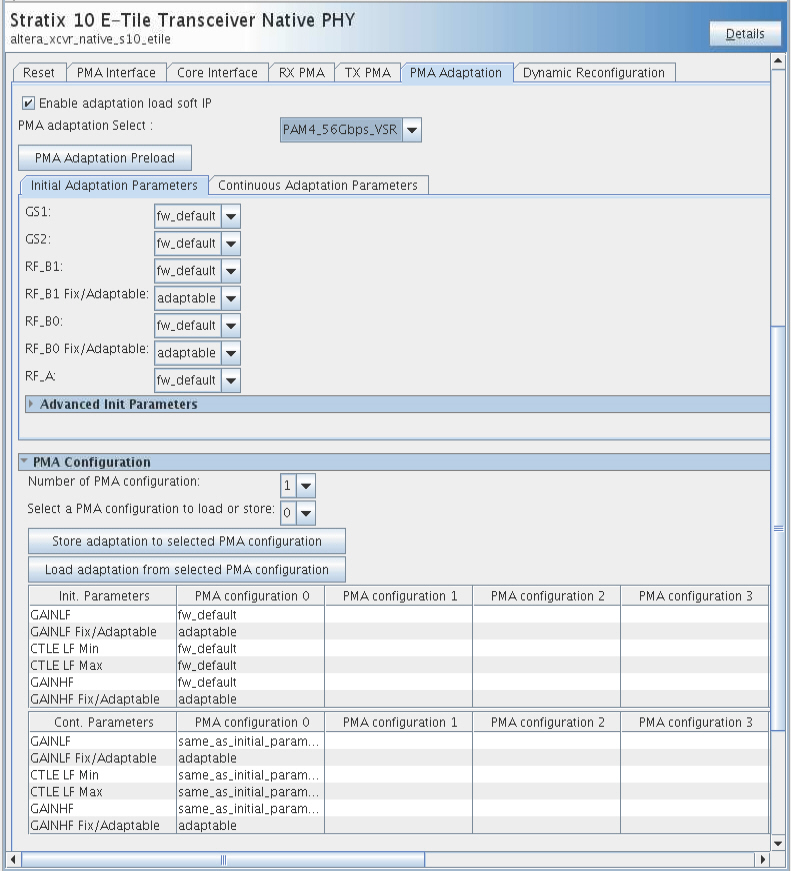Image resolution: width=791 pixels, height=871 pixels.
Task: Open Continuous Adaptation Parameters tab
Action: click(318, 185)
